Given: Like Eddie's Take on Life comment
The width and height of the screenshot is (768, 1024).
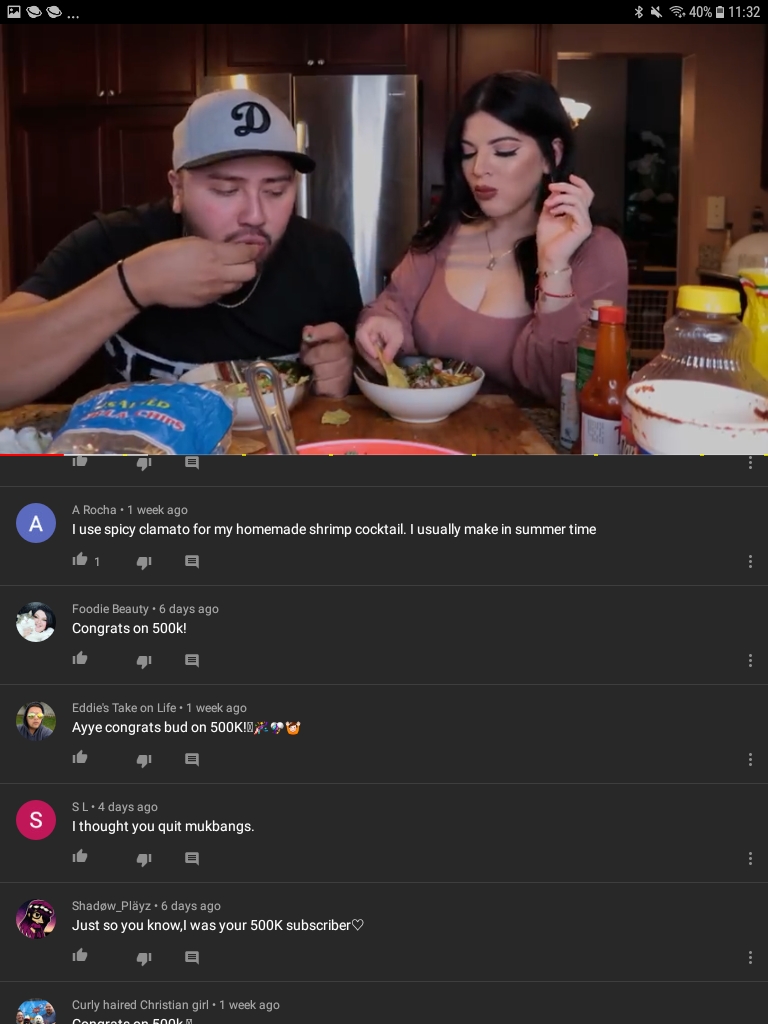Looking at the screenshot, I should (x=80, y=758).
